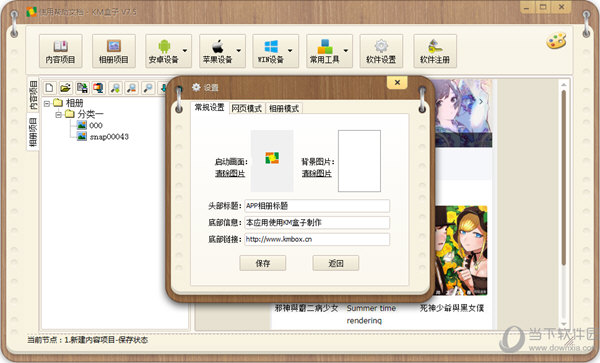Click the 启动画面 splash image preview
The height and width of the screenshot is (363, 600).
[272, 161]
